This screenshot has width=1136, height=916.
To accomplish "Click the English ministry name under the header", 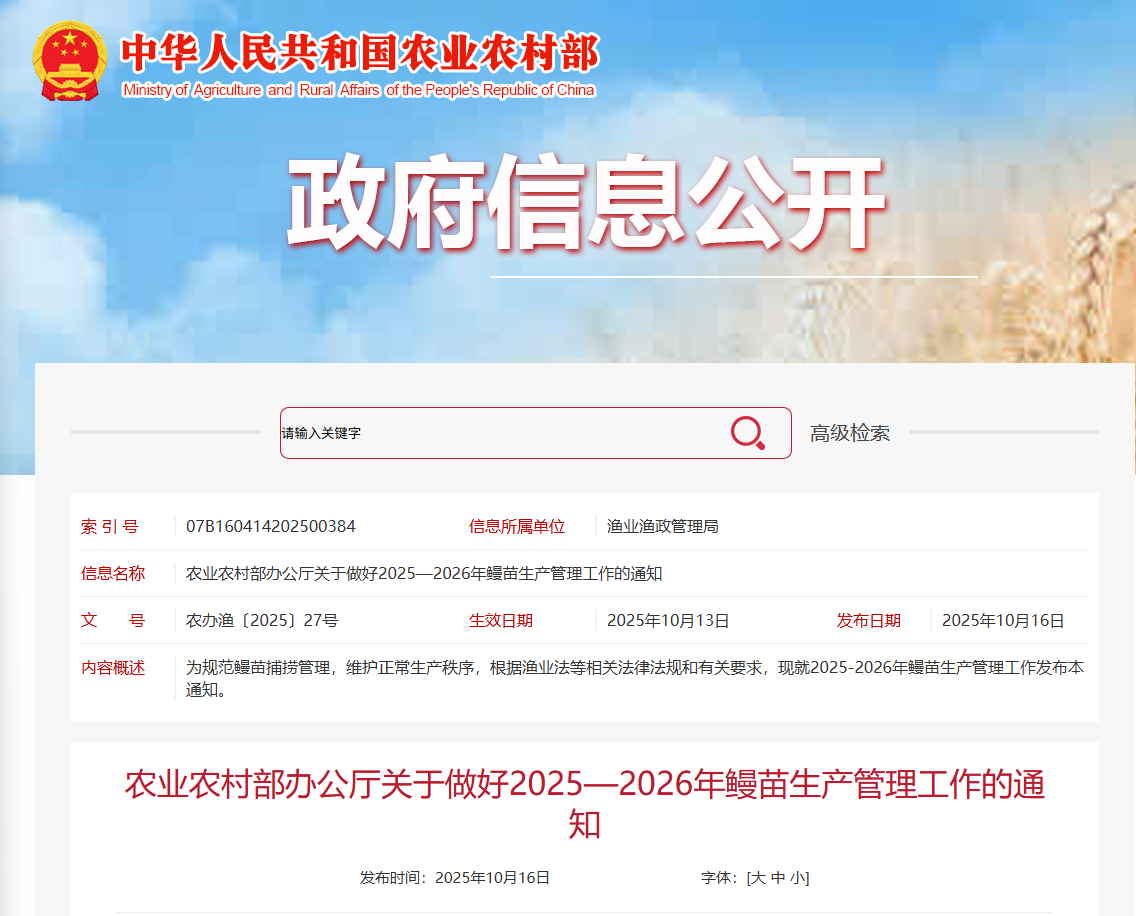I will click(x=358, y=90).
